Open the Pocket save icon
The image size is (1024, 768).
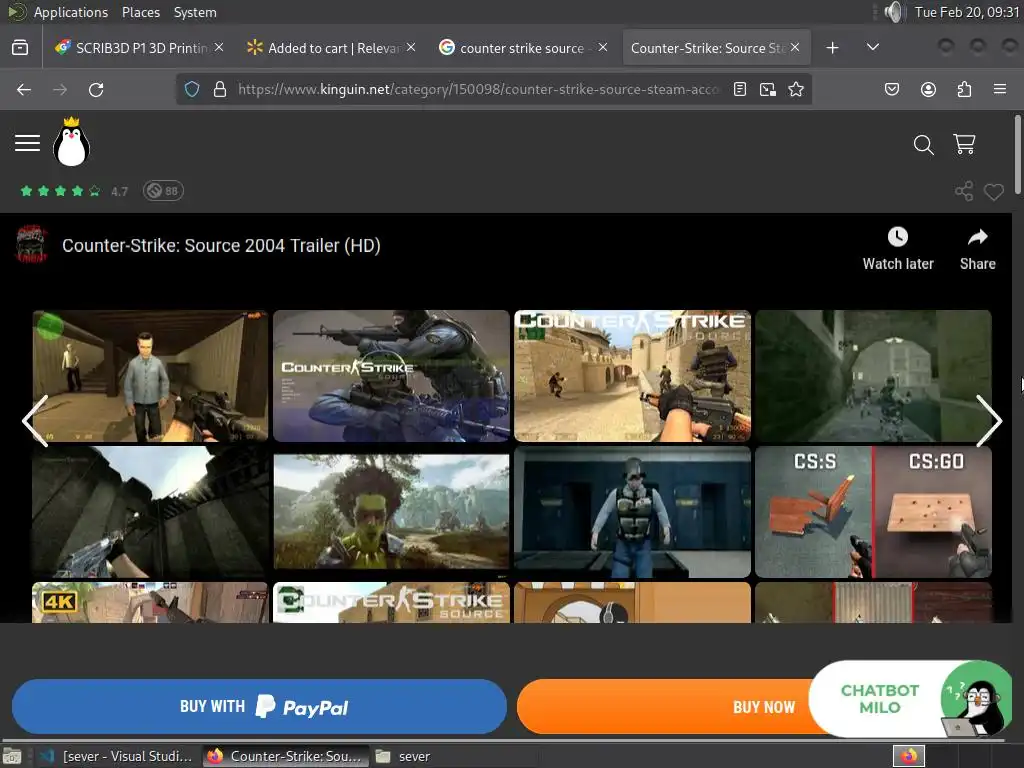tap(891, 89)
